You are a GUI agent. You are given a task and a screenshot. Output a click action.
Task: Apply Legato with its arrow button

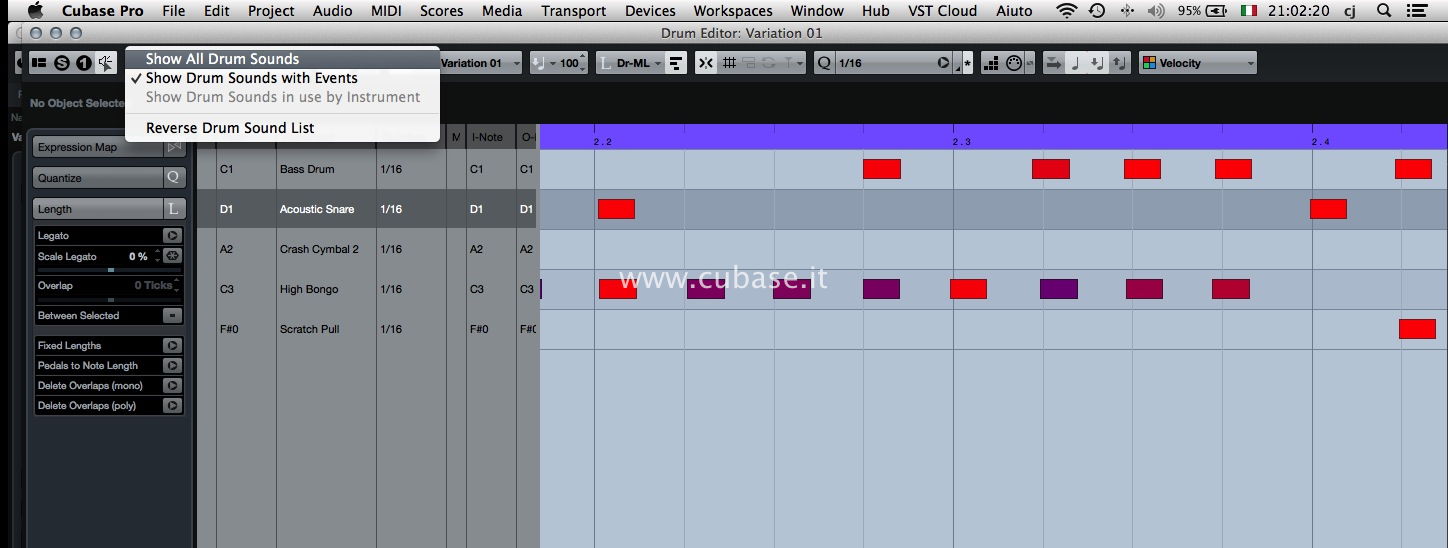[x=172, y=236]
